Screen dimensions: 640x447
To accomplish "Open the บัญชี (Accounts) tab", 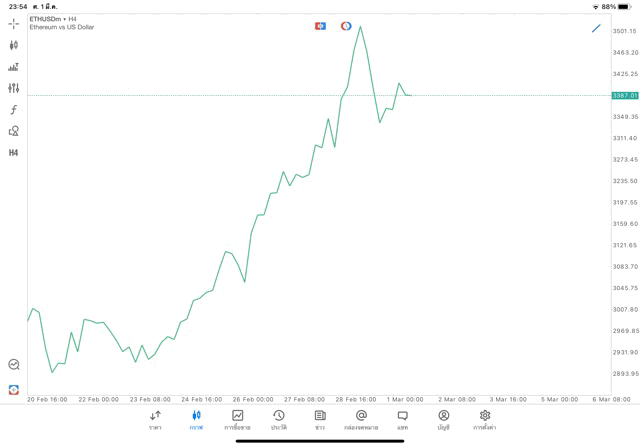I will pos(443,420).
